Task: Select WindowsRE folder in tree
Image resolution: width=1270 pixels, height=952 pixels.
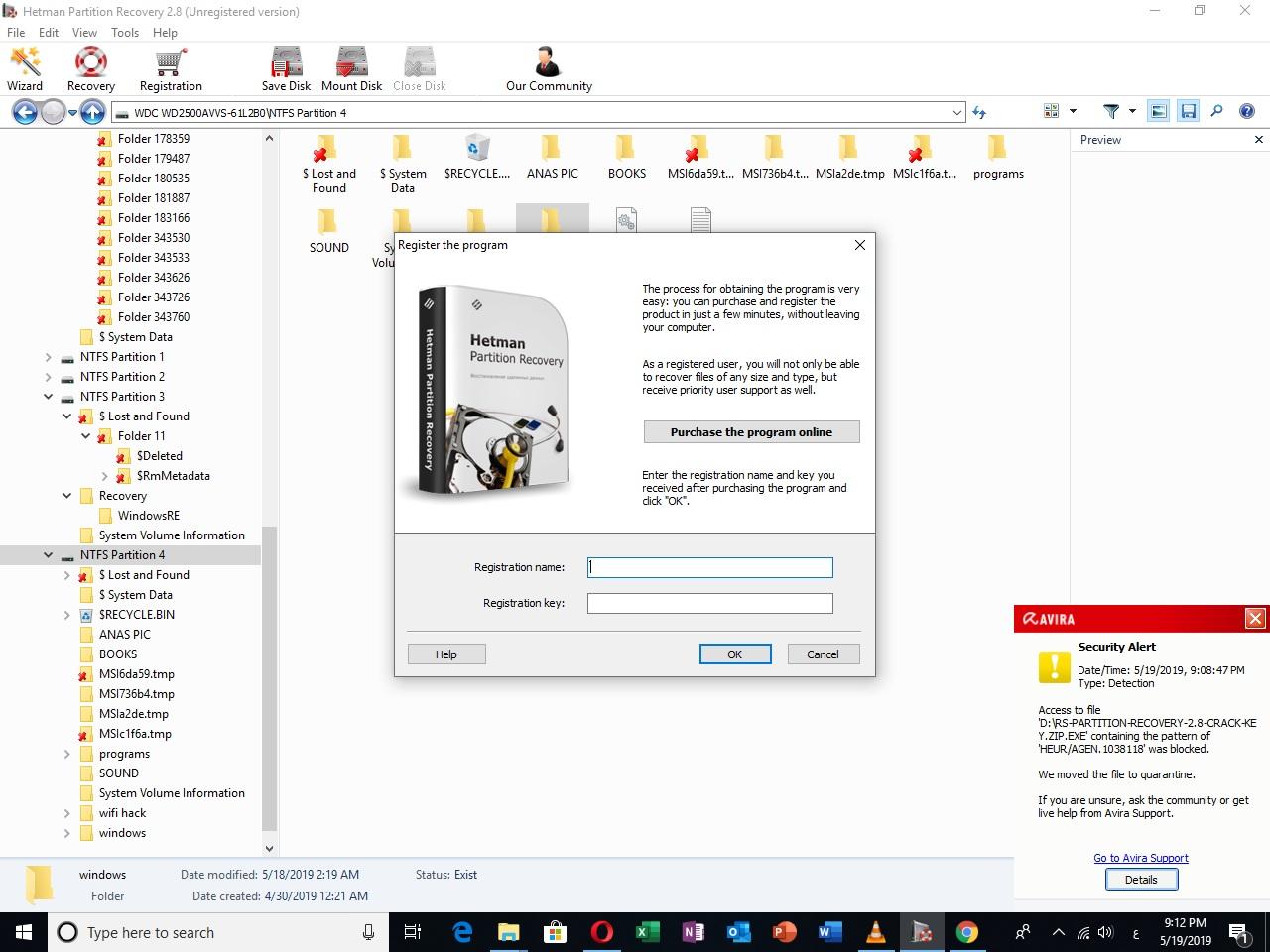Action: click(149, 516)
